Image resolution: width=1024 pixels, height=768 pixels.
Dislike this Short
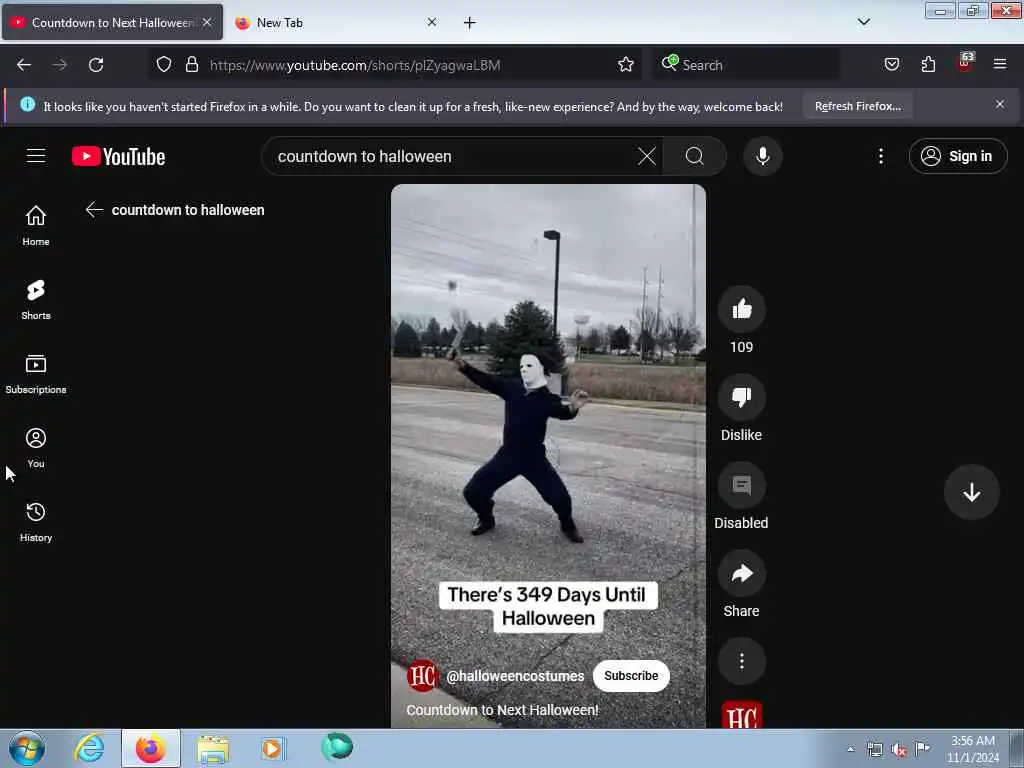[741, 397]
